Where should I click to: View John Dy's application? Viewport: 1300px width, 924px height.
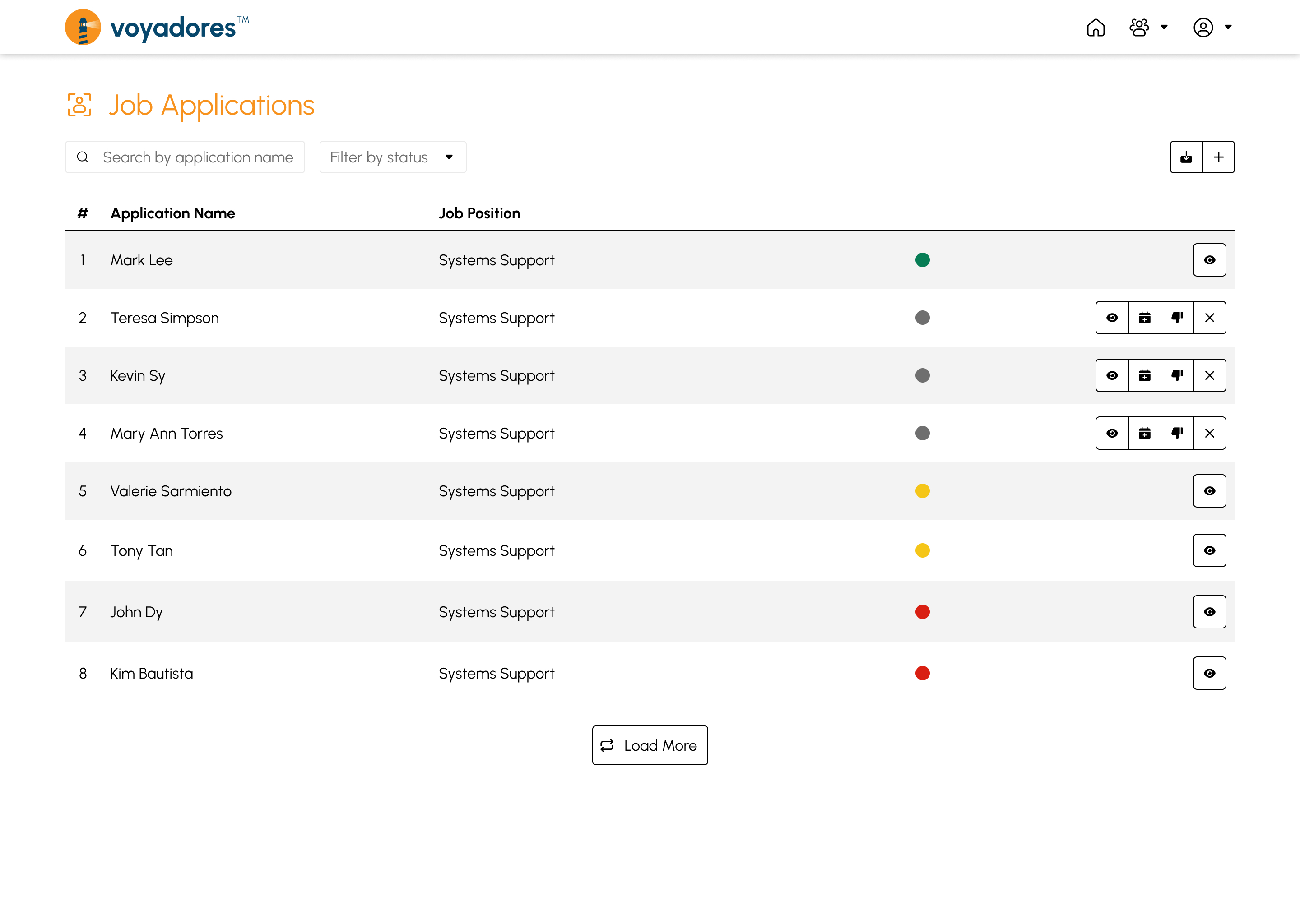1210,612
